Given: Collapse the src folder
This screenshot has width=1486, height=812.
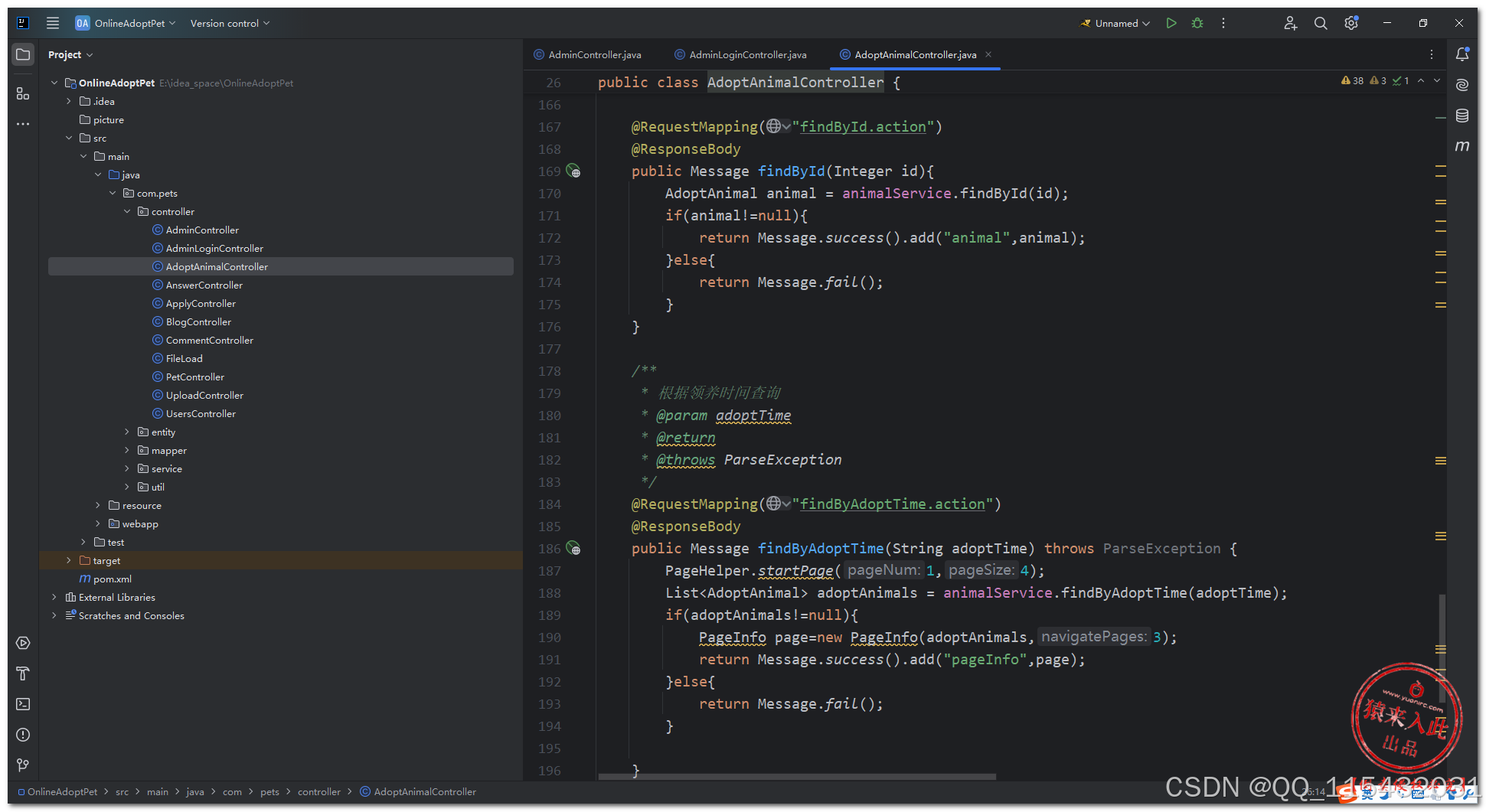Looking at the screenshot, I should tap(69, 138).
